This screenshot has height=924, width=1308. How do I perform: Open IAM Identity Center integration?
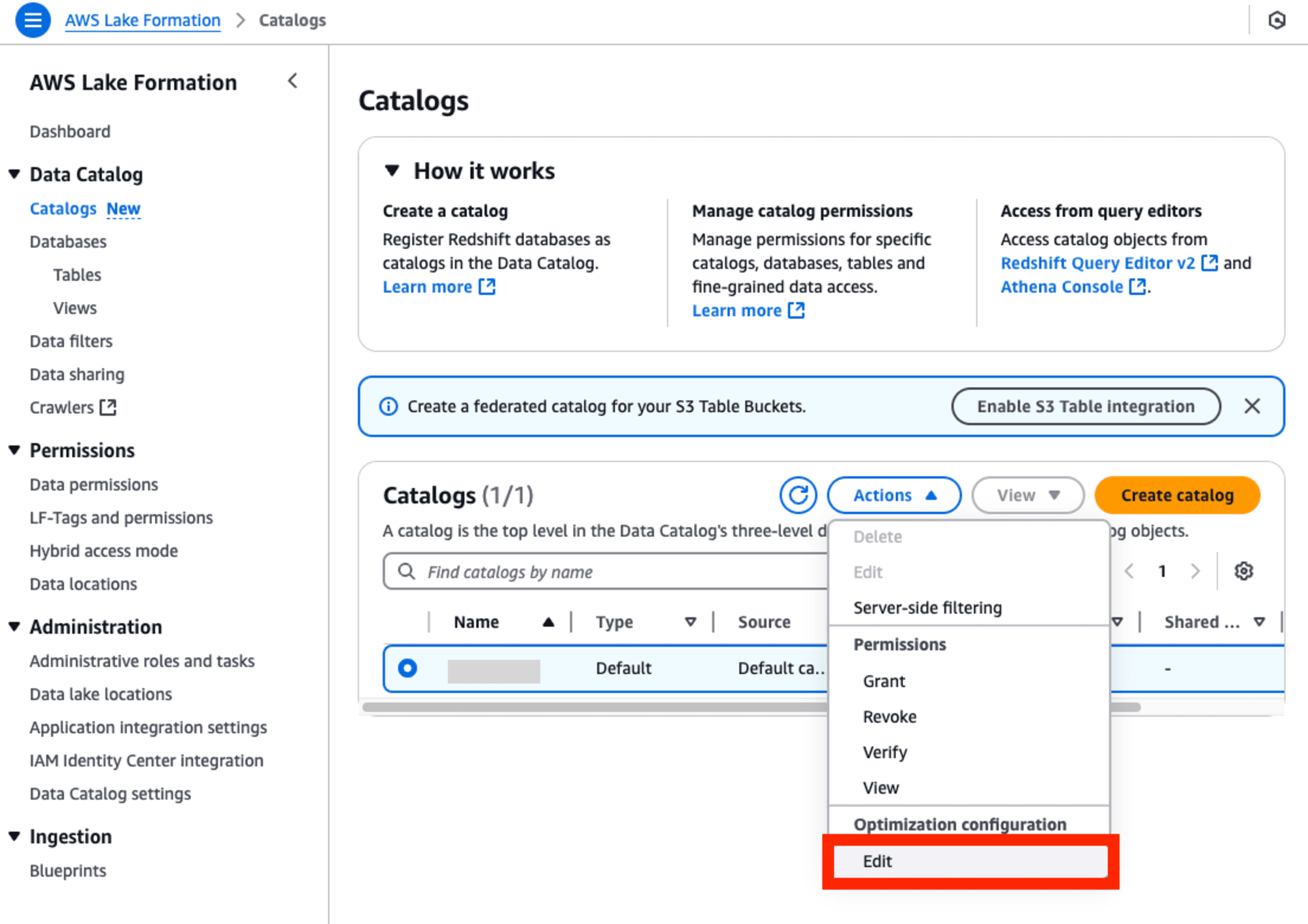point(146,761)
